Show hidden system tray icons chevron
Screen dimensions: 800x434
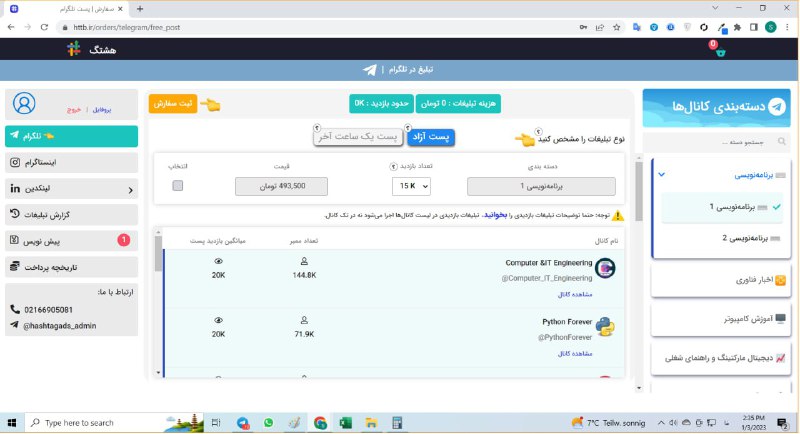point(661,423)
